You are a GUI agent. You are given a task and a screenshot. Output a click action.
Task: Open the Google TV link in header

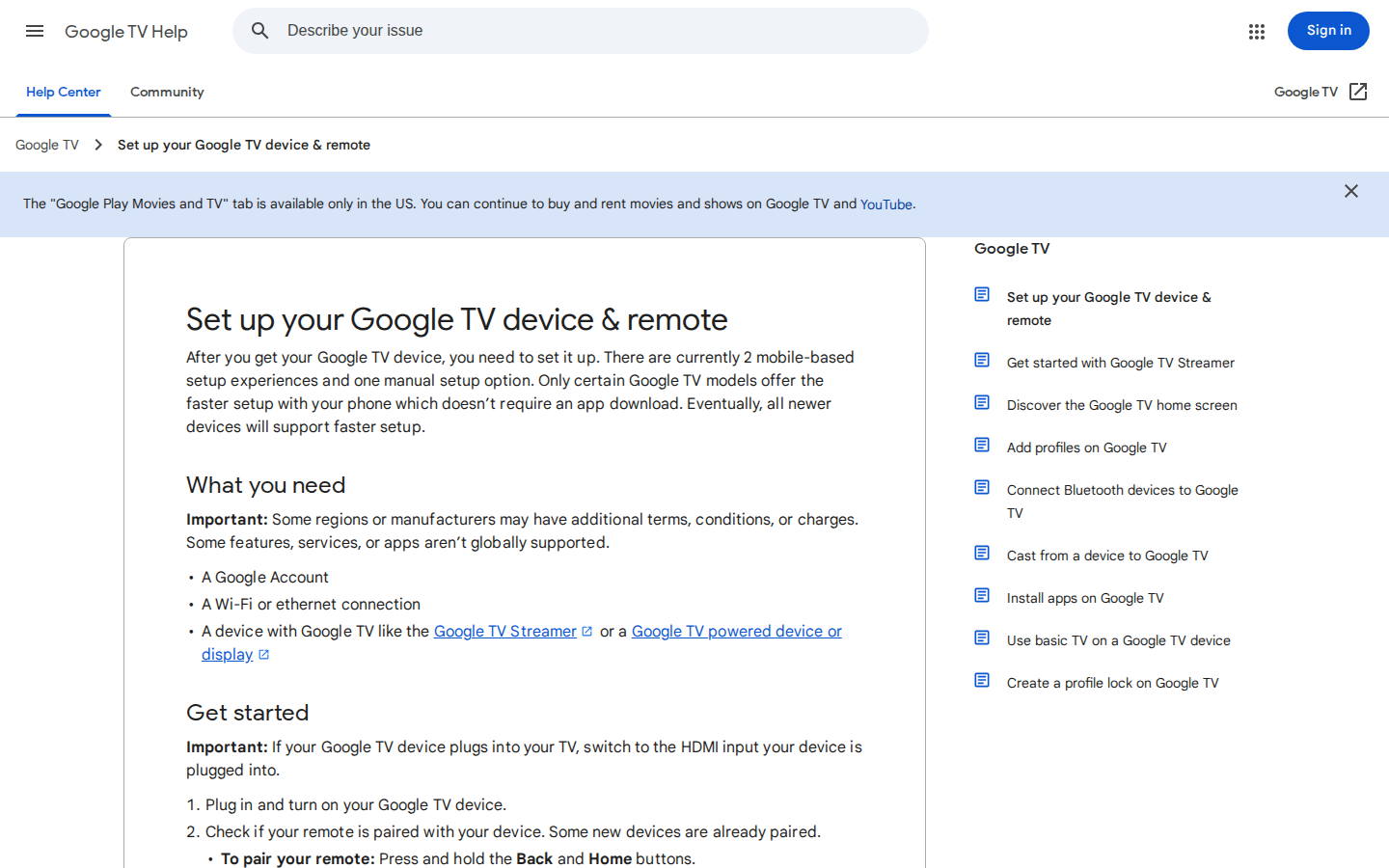[1305, 93]
